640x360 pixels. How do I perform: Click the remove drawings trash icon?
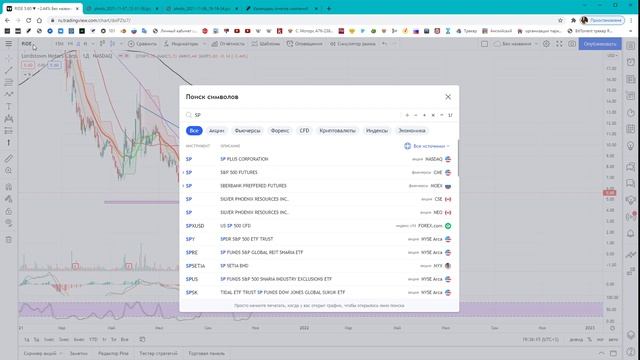coord(9,240)
